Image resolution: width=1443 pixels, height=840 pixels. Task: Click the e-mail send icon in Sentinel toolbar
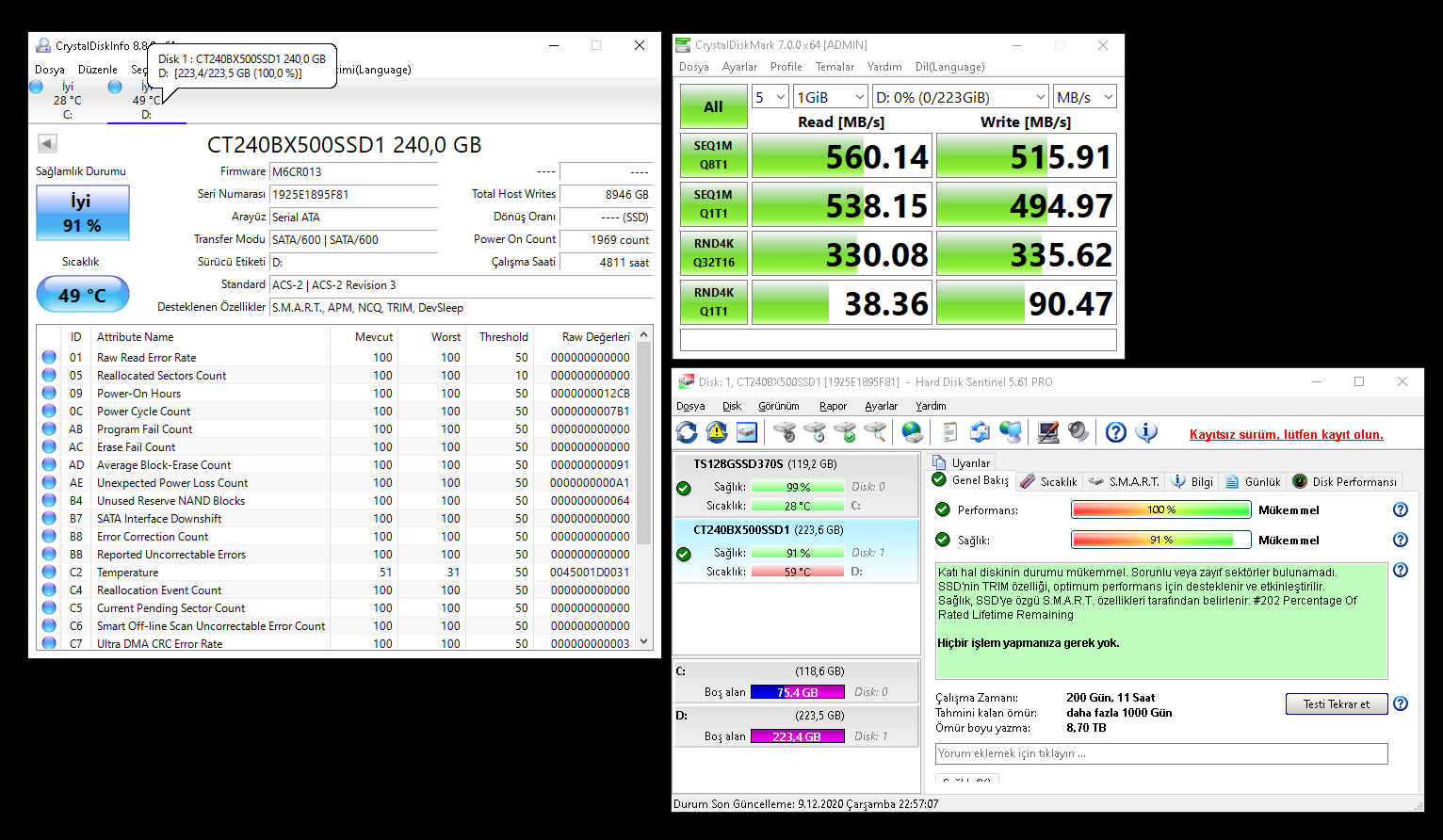pyautogui.click(x=981, y=432)
